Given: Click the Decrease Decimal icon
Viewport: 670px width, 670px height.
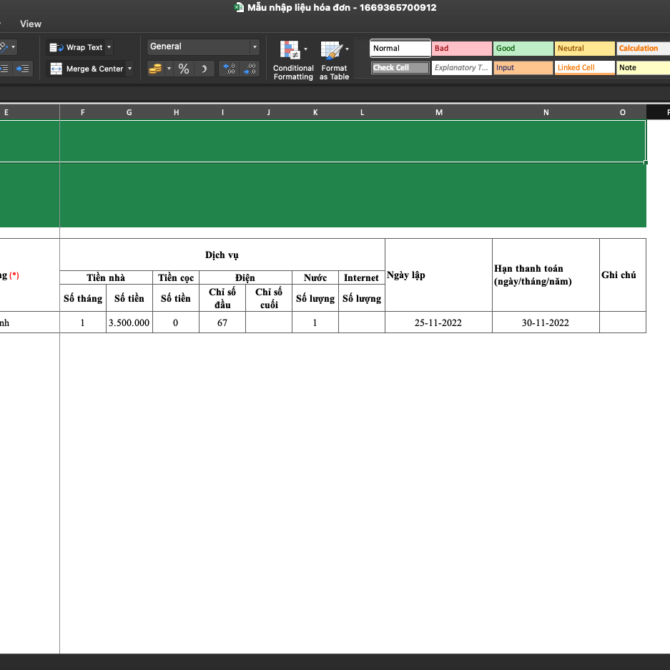Looking at the screenshot, I should click(250, 69).
